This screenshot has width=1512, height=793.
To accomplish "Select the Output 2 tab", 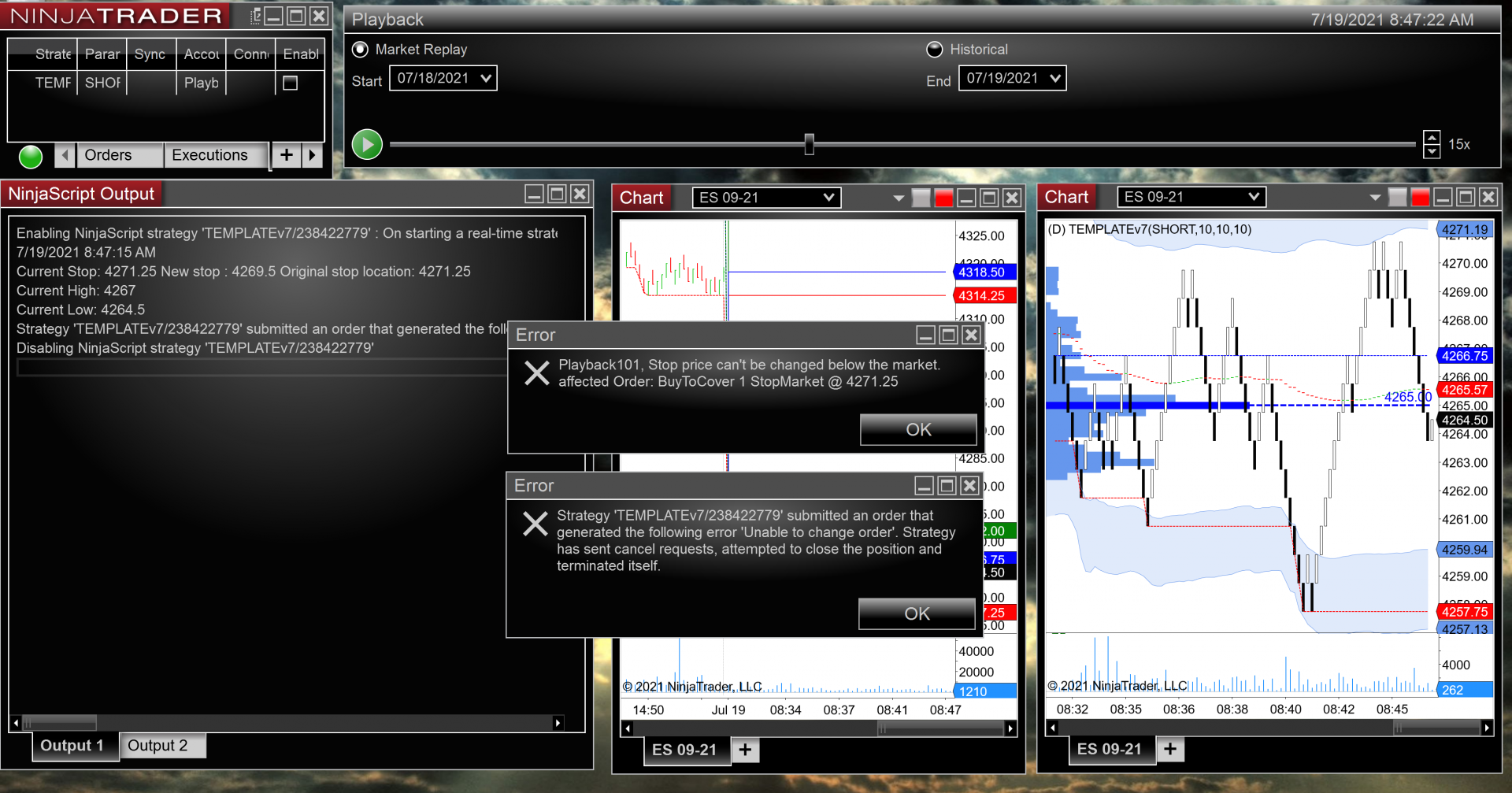I will click(163, 746).
